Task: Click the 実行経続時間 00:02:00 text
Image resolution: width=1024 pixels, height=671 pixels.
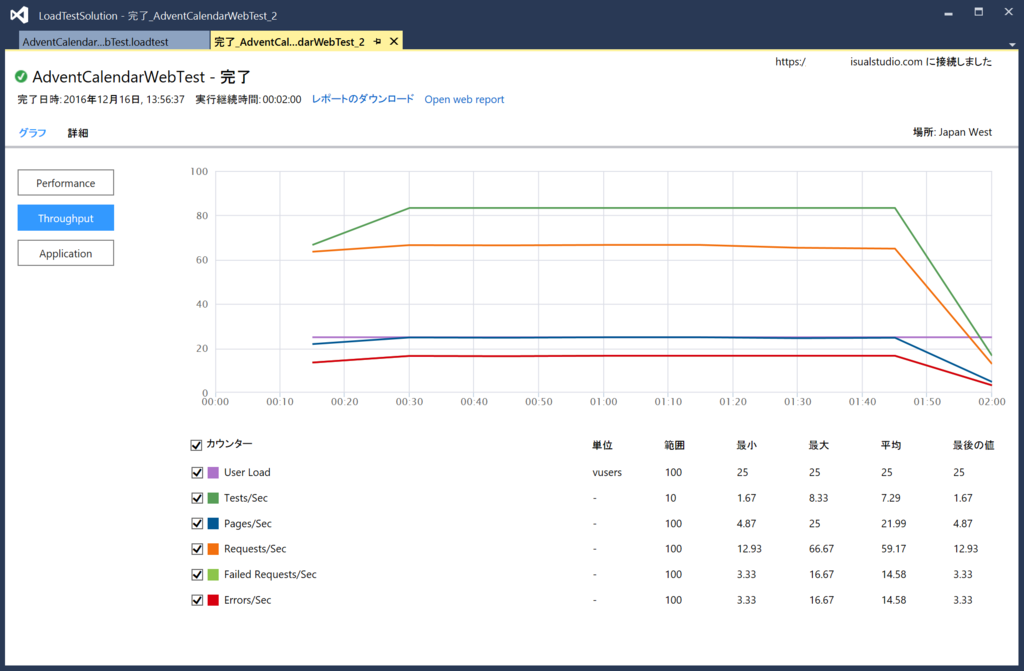Action: pyautogui.click(x=248, y=99)
